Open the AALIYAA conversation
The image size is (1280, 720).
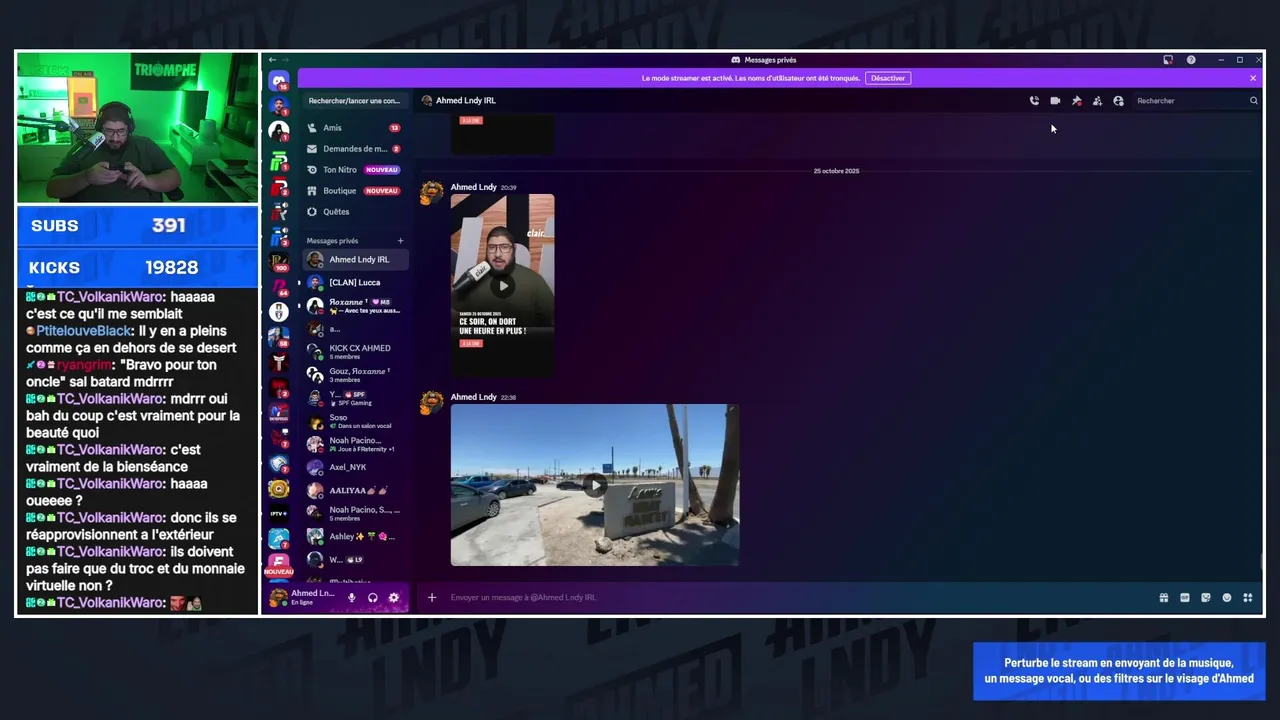(x=355, y=491)
